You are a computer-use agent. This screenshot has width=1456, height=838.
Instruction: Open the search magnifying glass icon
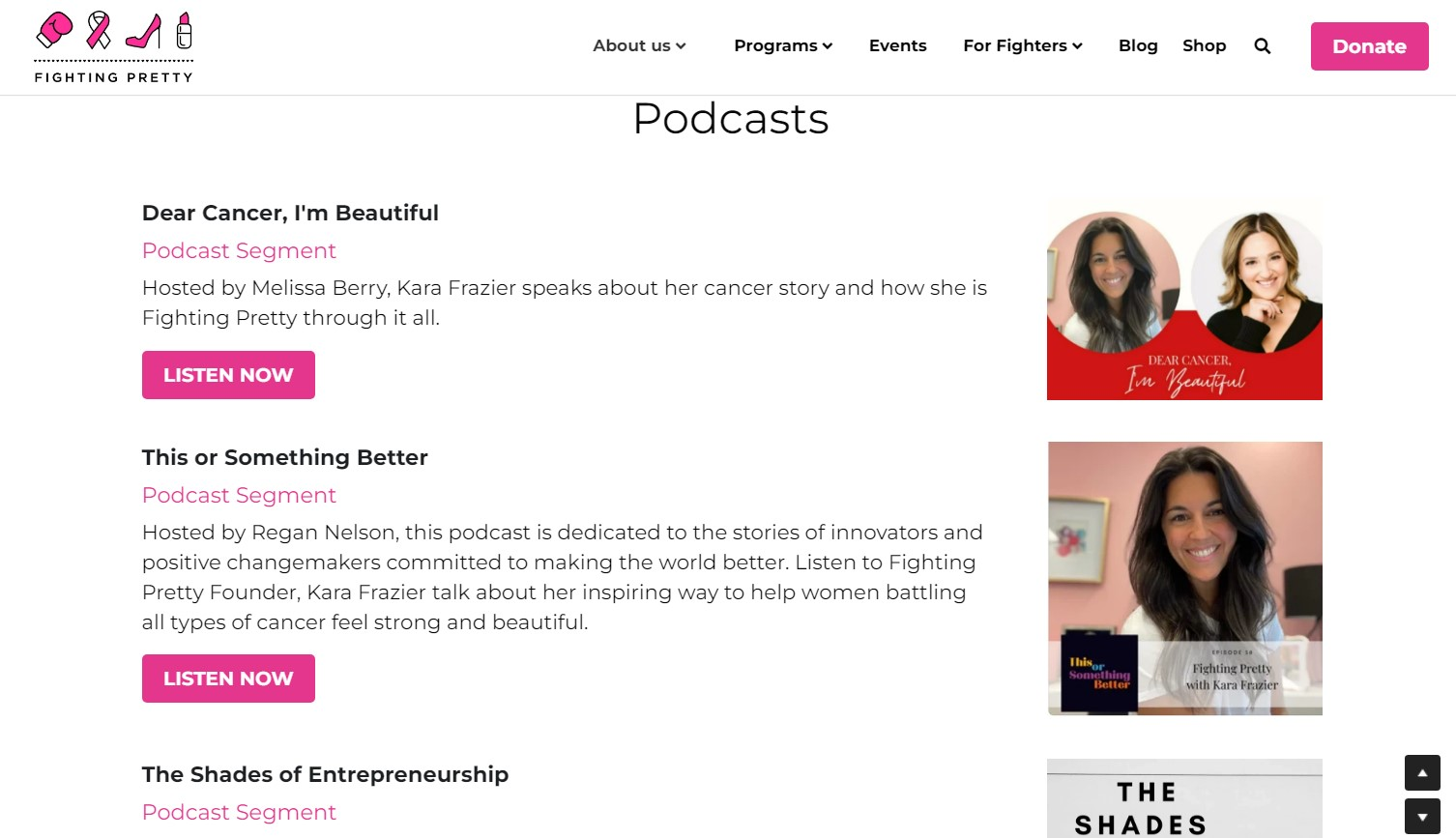point(1262,44)
